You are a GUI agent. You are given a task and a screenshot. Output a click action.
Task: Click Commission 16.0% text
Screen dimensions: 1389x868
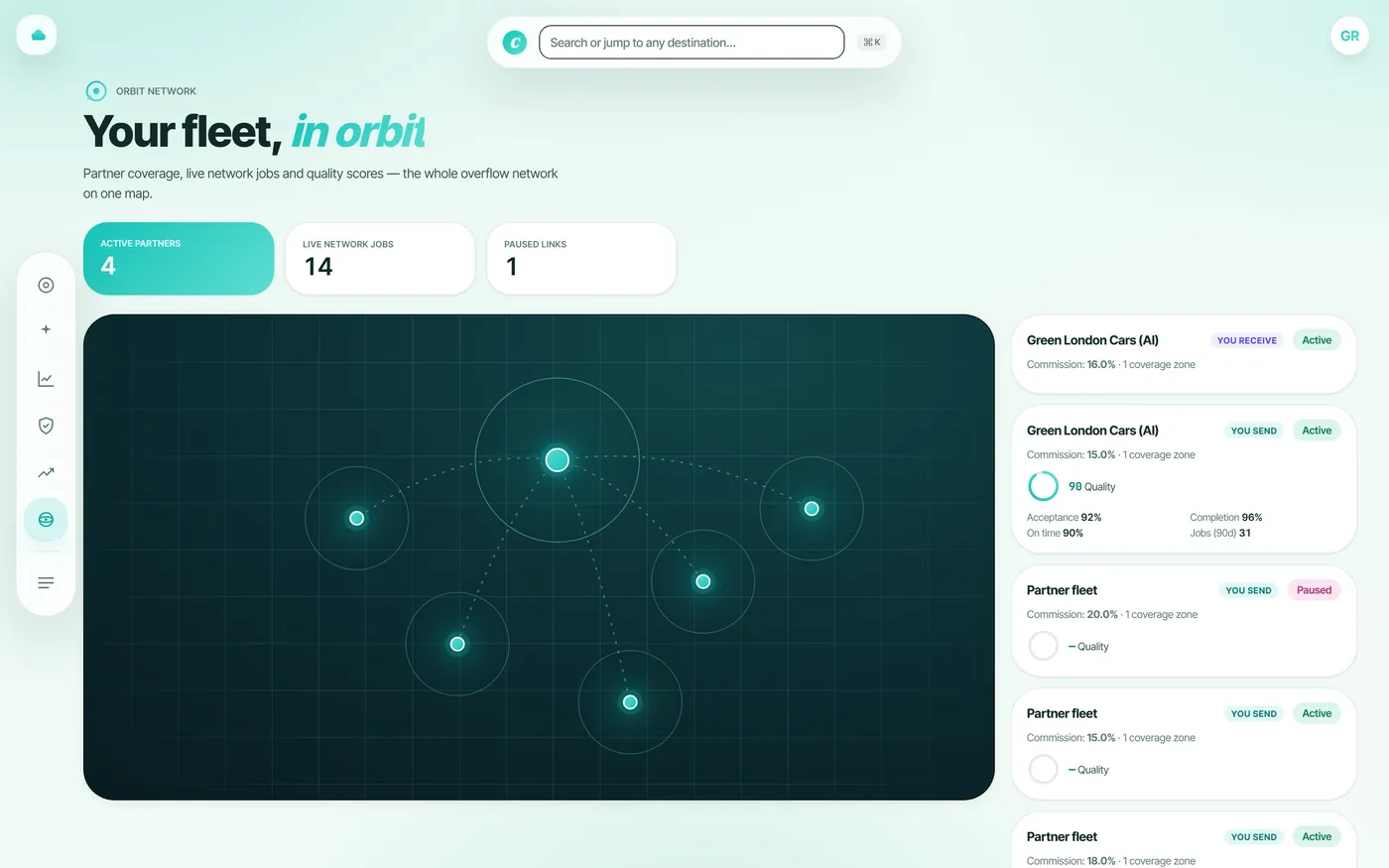pos(1072,365)
